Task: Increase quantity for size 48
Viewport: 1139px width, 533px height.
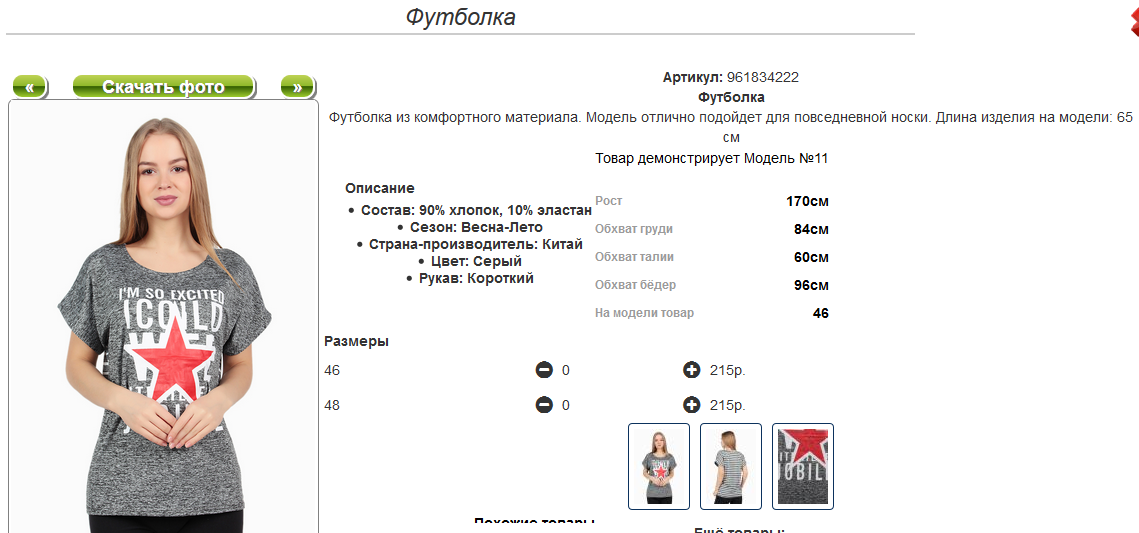Action: (x=691, y=405)
